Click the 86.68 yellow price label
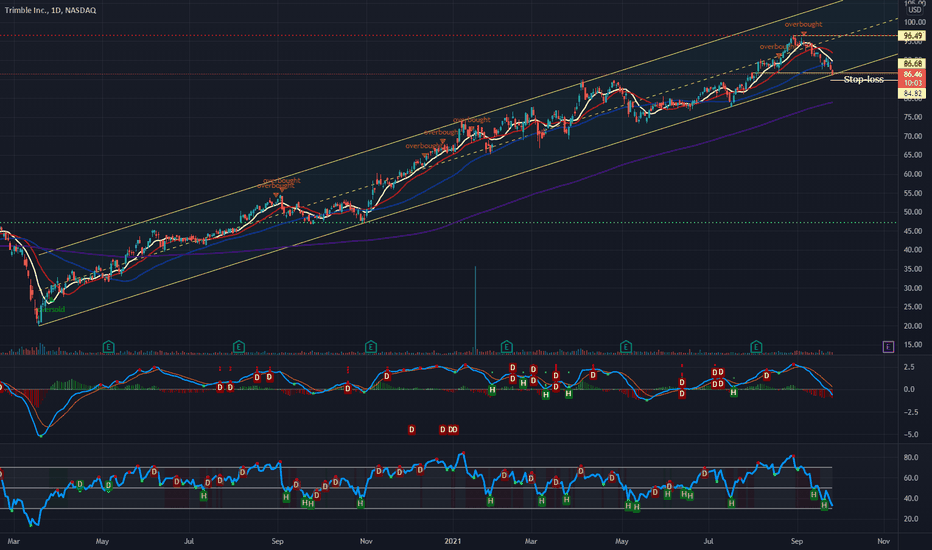This screenshot has height=550, width=932. click(912, 63)
